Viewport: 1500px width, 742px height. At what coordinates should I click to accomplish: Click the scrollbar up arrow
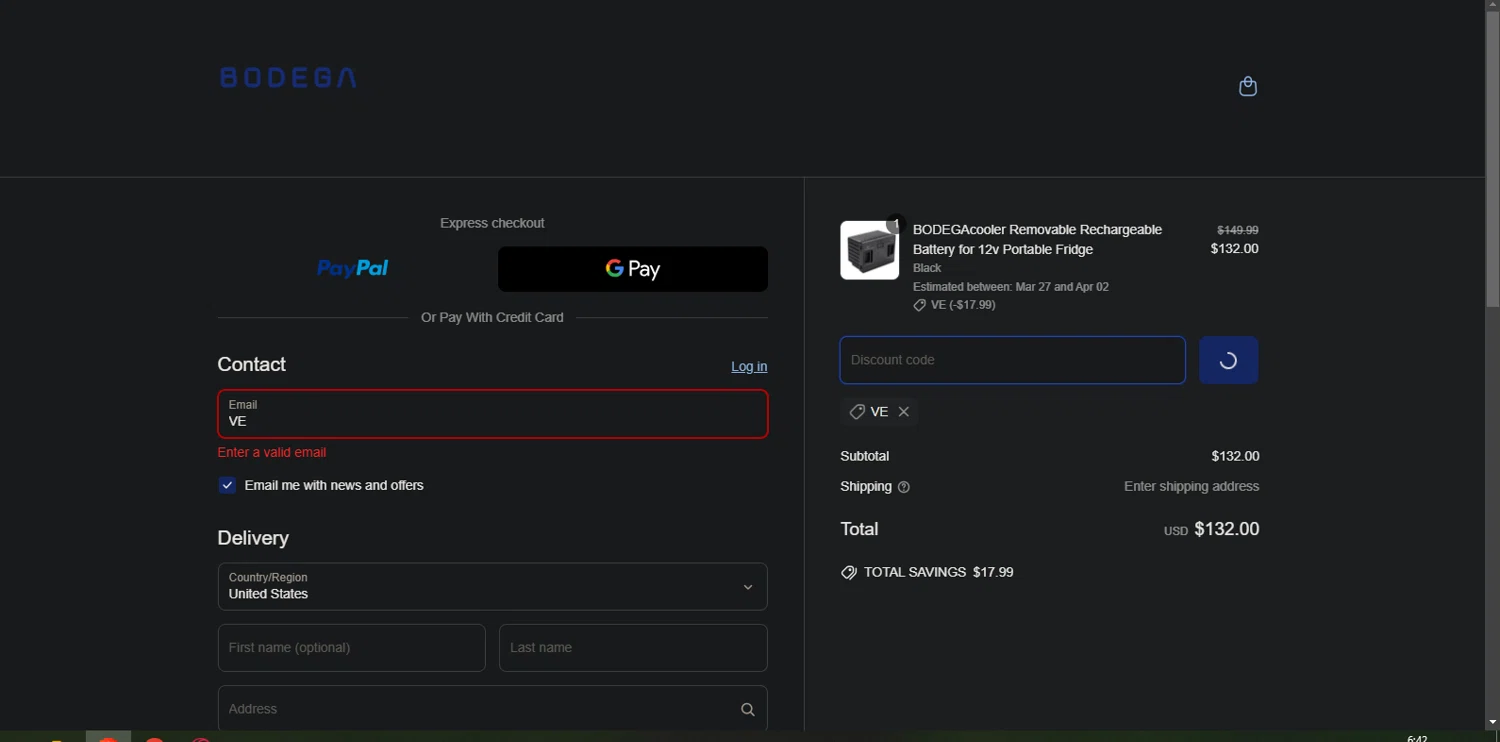tap(1492, 6)
